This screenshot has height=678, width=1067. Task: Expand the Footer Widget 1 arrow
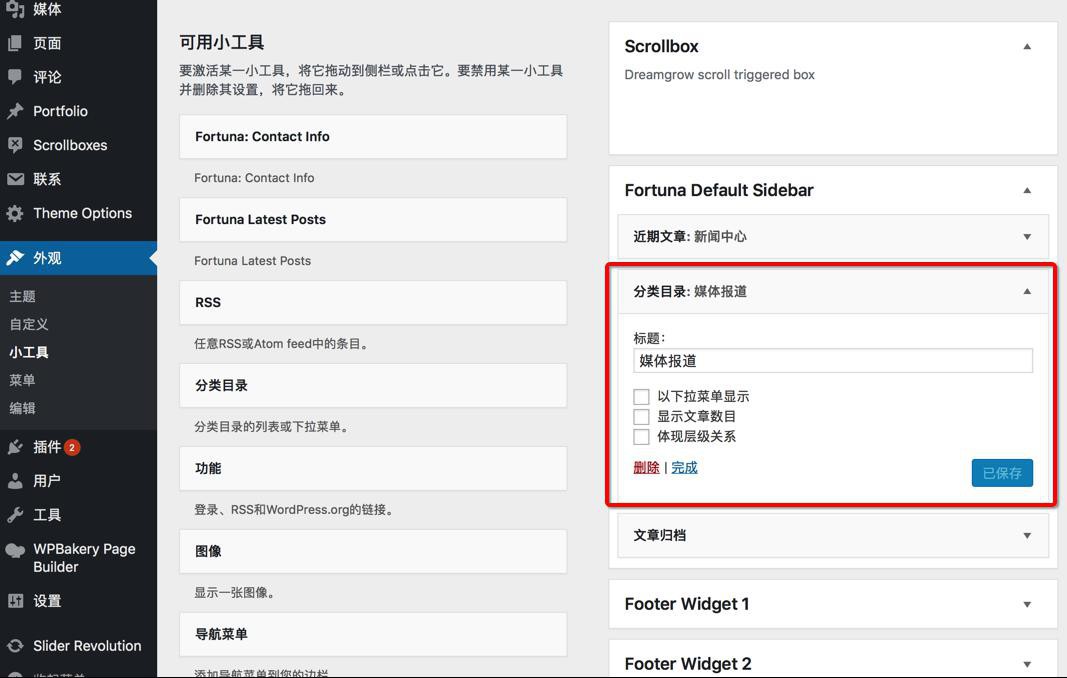pyautogui.click(x=1027, y=604)
